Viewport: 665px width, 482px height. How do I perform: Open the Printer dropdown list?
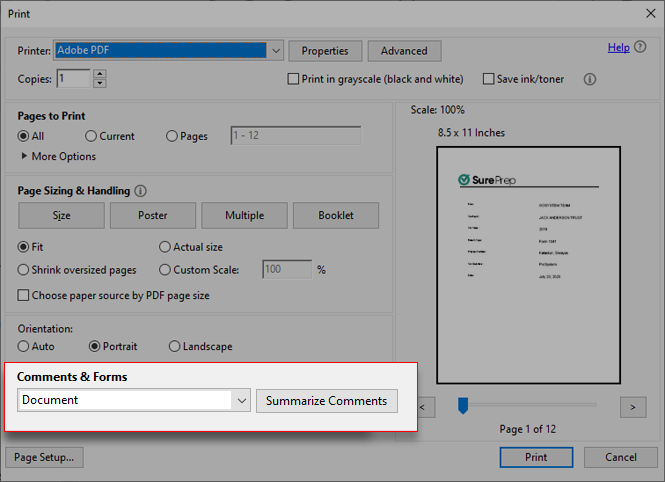click(x=275, y=50)
